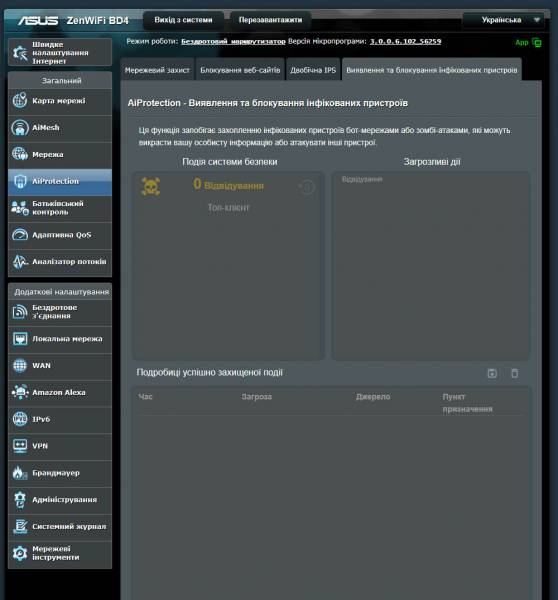Click the Джерело column header
This screenshot has width=558, height=600.
pos(373,396)
